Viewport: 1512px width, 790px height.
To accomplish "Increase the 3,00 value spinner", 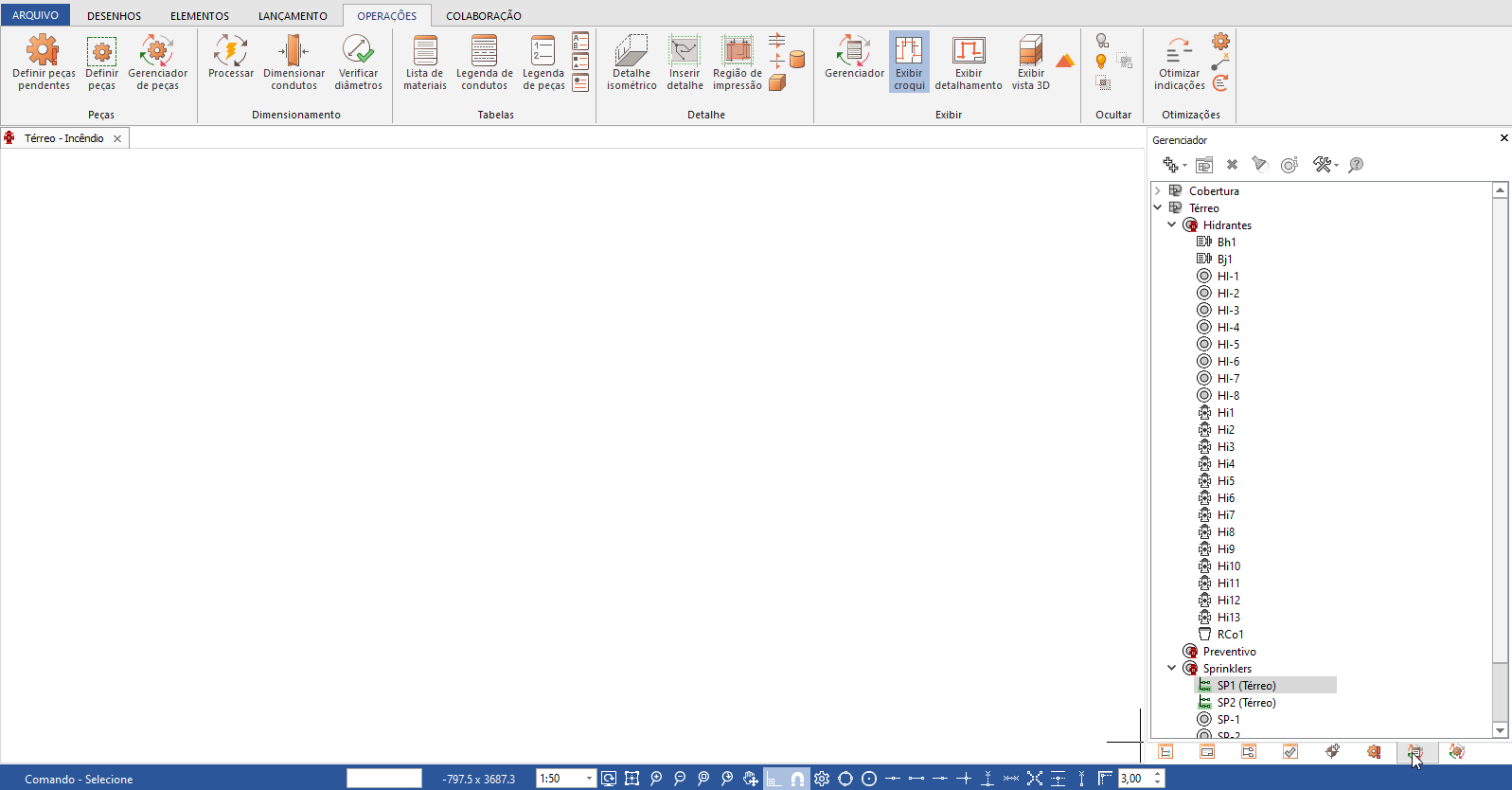I will click(1157, 774).
